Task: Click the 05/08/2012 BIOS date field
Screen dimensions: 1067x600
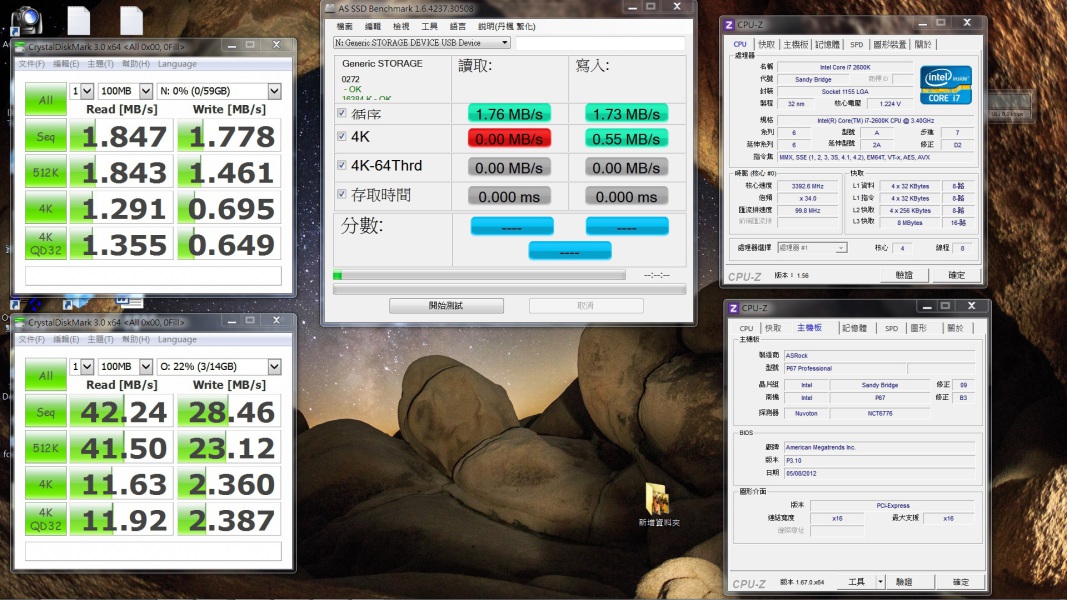Action: point(879,473)
